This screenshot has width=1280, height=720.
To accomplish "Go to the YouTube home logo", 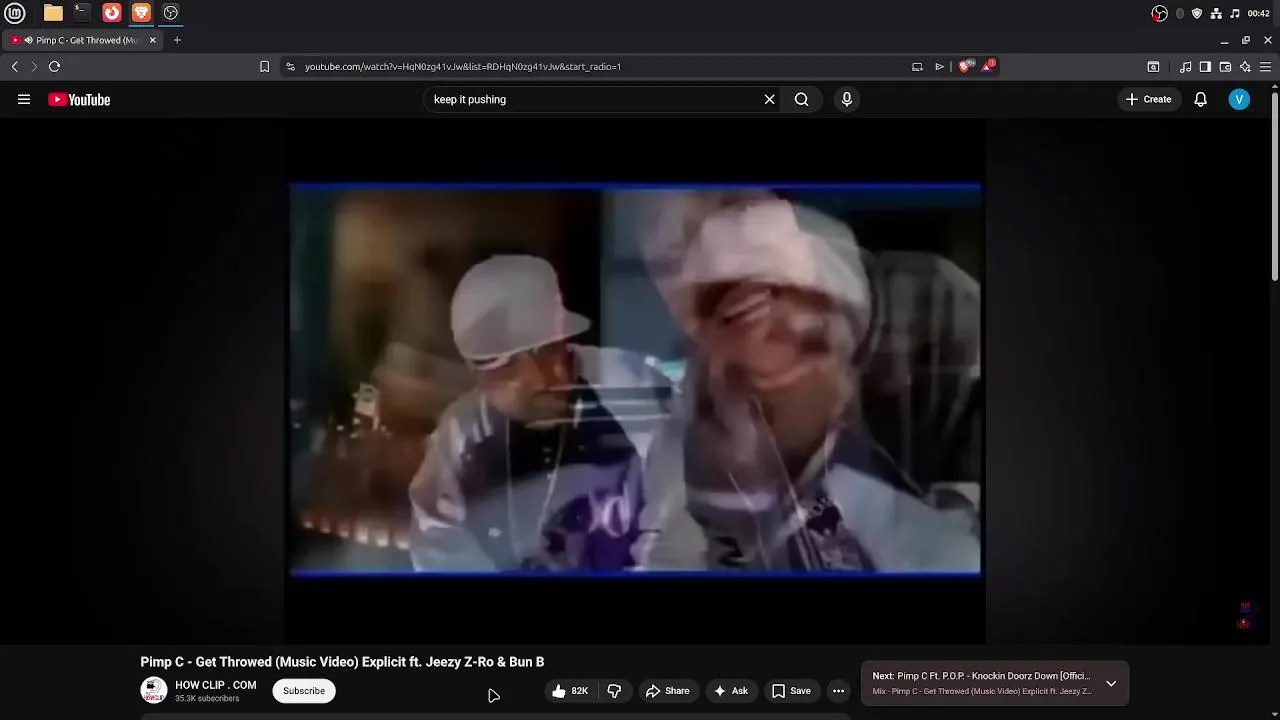I will coord(79,99).
